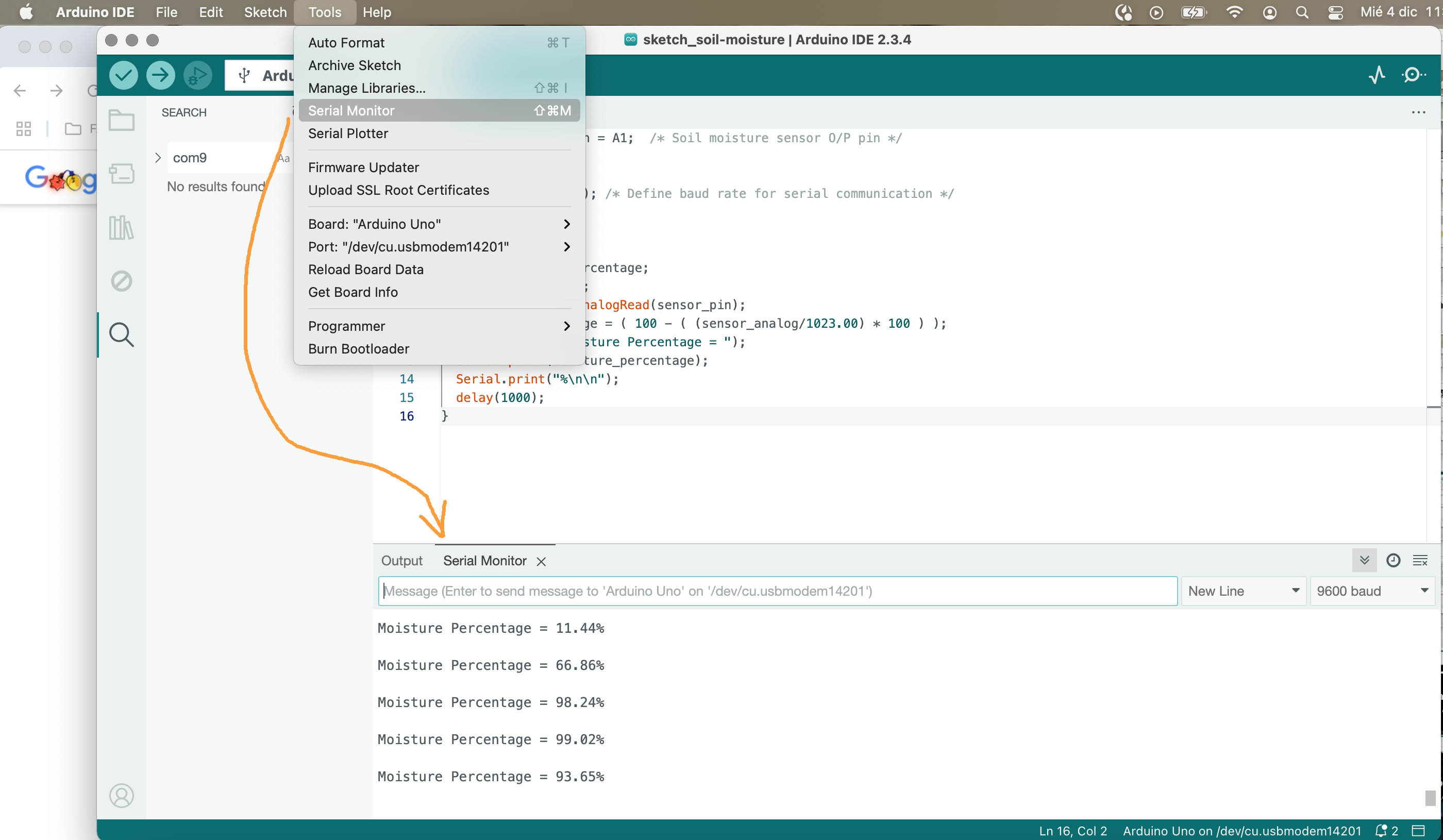The width and height of the screenshot is (1443, 840).
Task: Click the notifications bell in status bar
Action: 1381,830
